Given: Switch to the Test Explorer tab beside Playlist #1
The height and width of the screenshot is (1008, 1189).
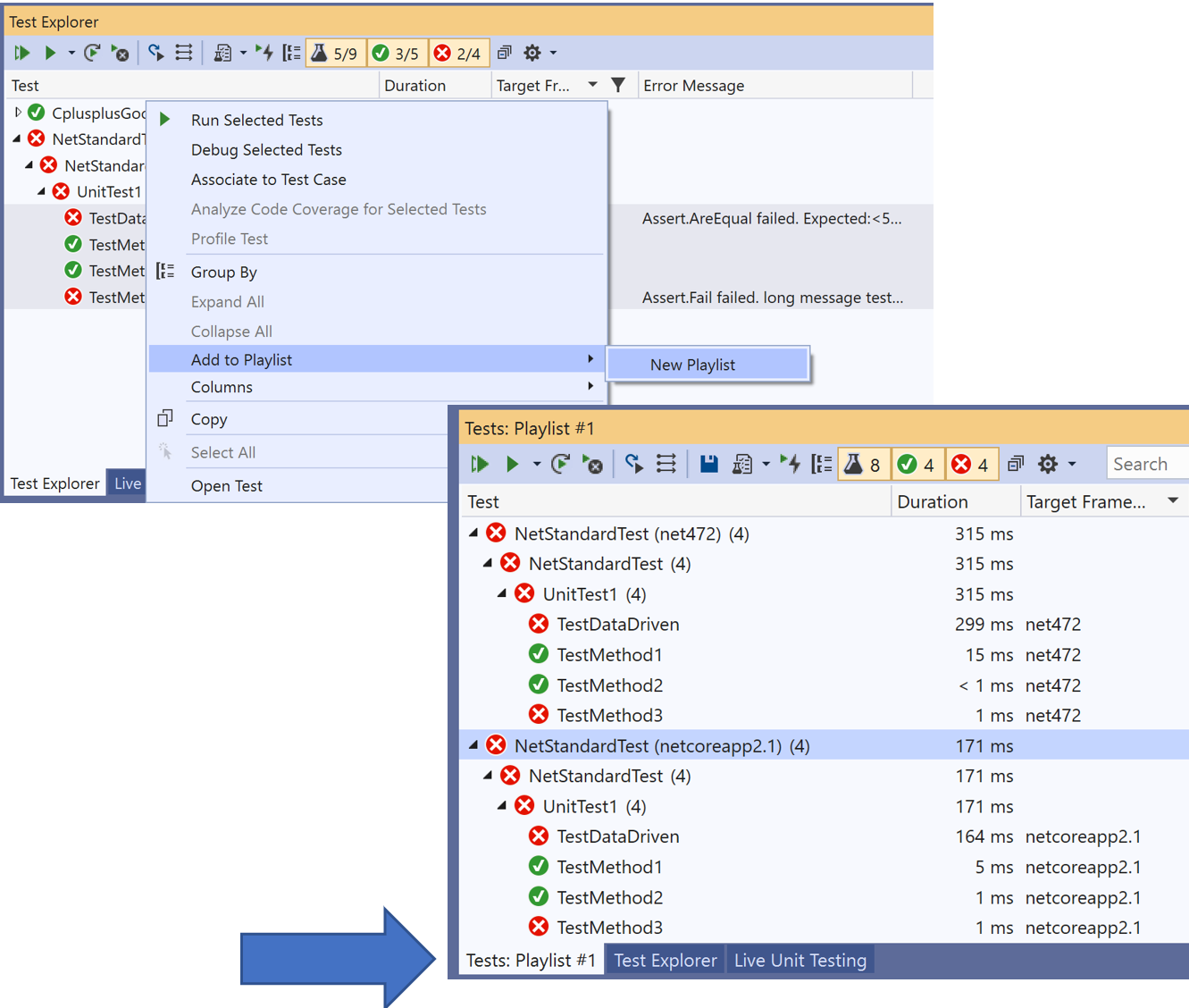Looking at the screenshot, I should pos(666,960).
